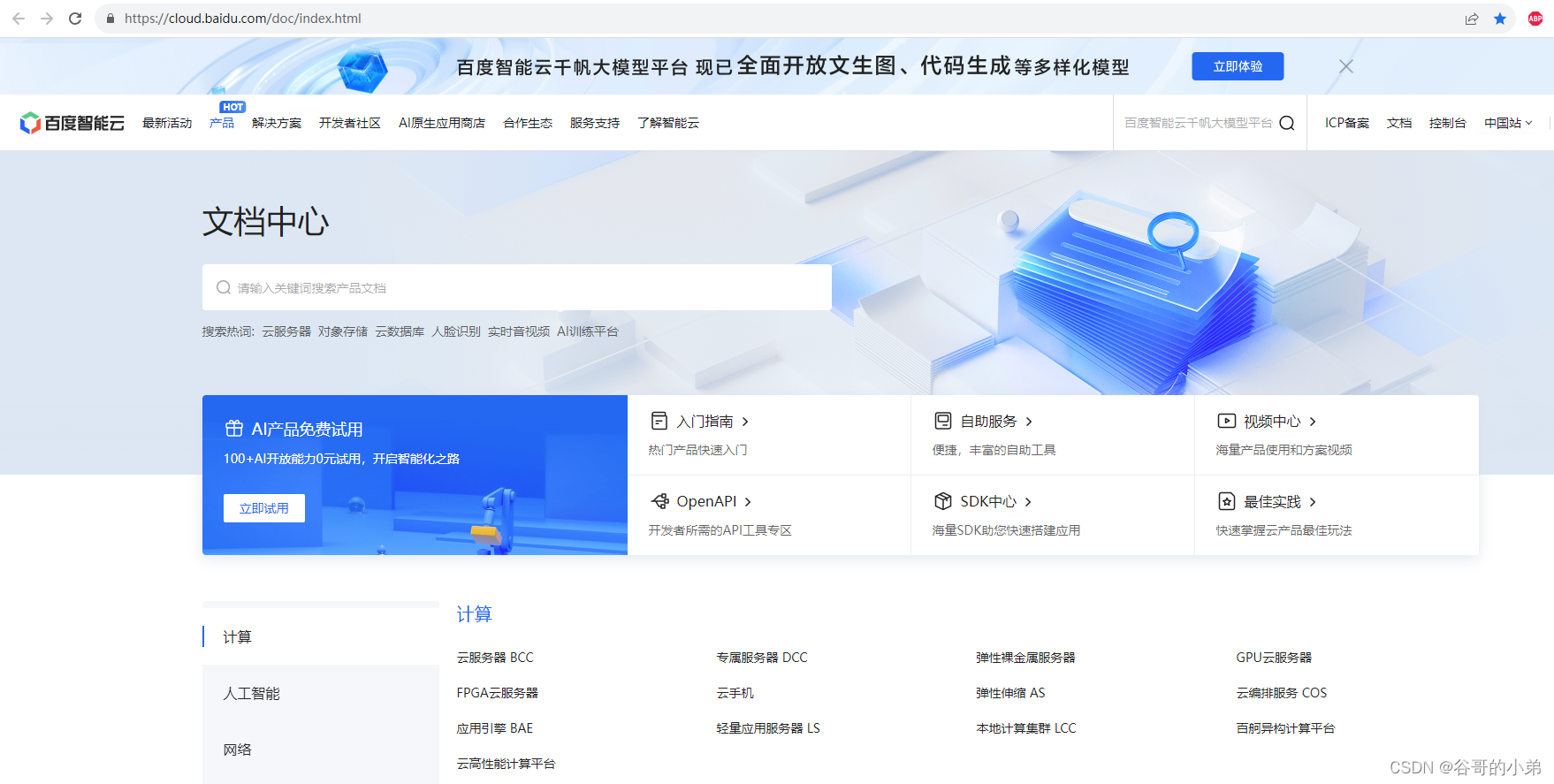
Task: Click the magnifier icon in document search box
Action: coord(224,287)
